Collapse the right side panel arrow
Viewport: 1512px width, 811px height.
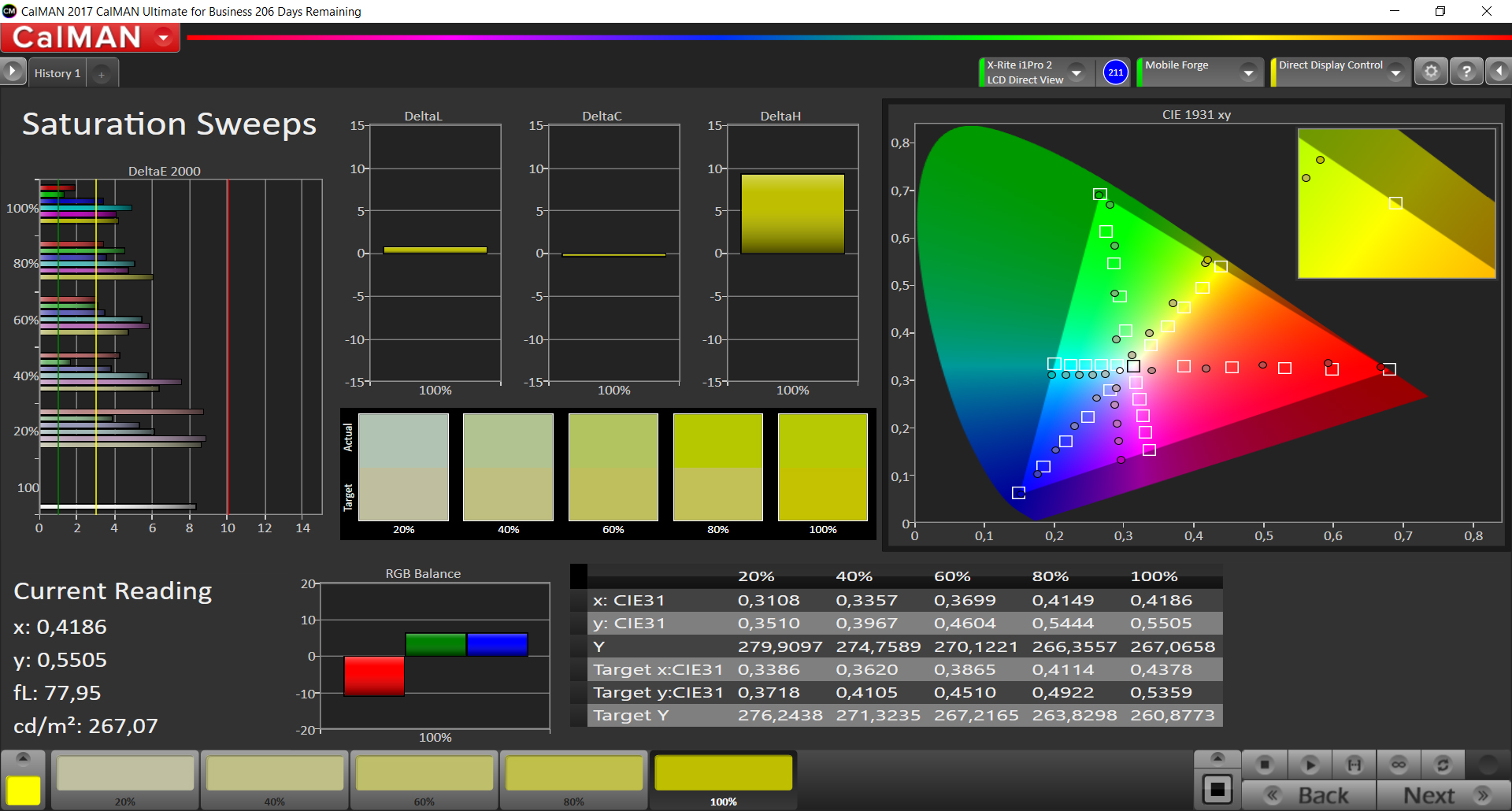pos(1499,72)
